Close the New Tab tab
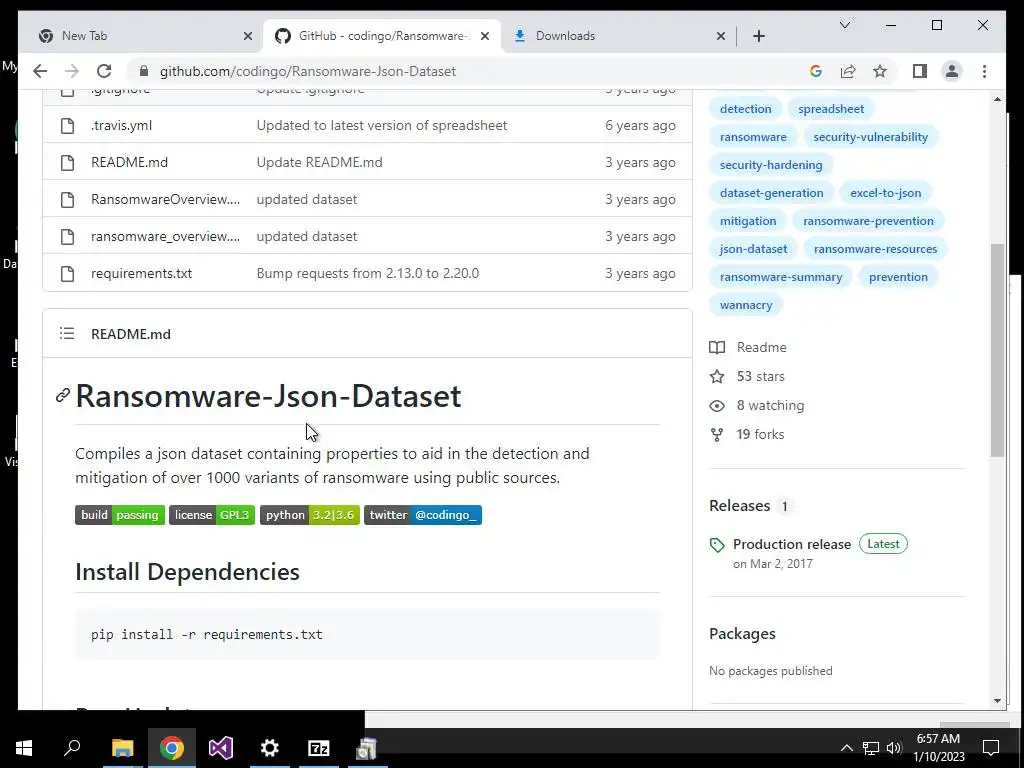Screen dimensions: 1024x768 248,36
